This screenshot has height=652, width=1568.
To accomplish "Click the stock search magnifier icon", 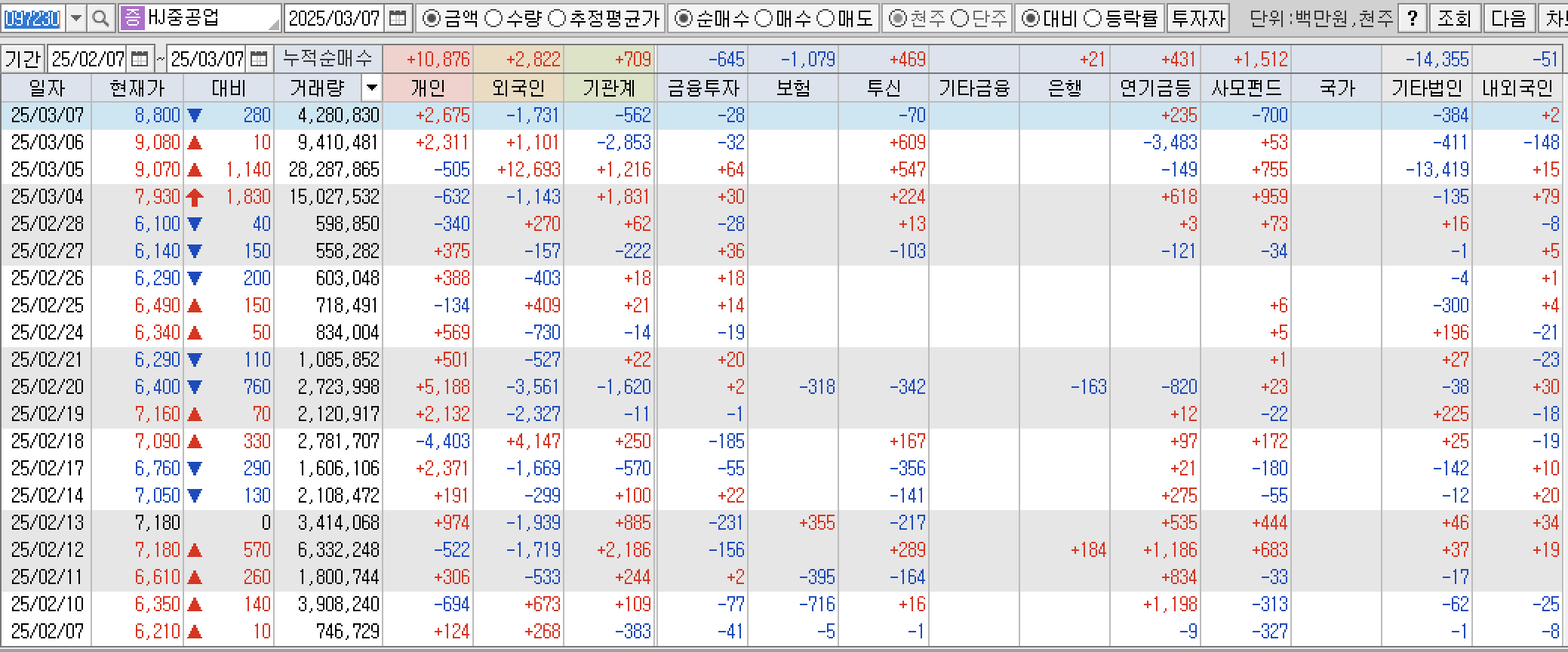I will point(100,18).
